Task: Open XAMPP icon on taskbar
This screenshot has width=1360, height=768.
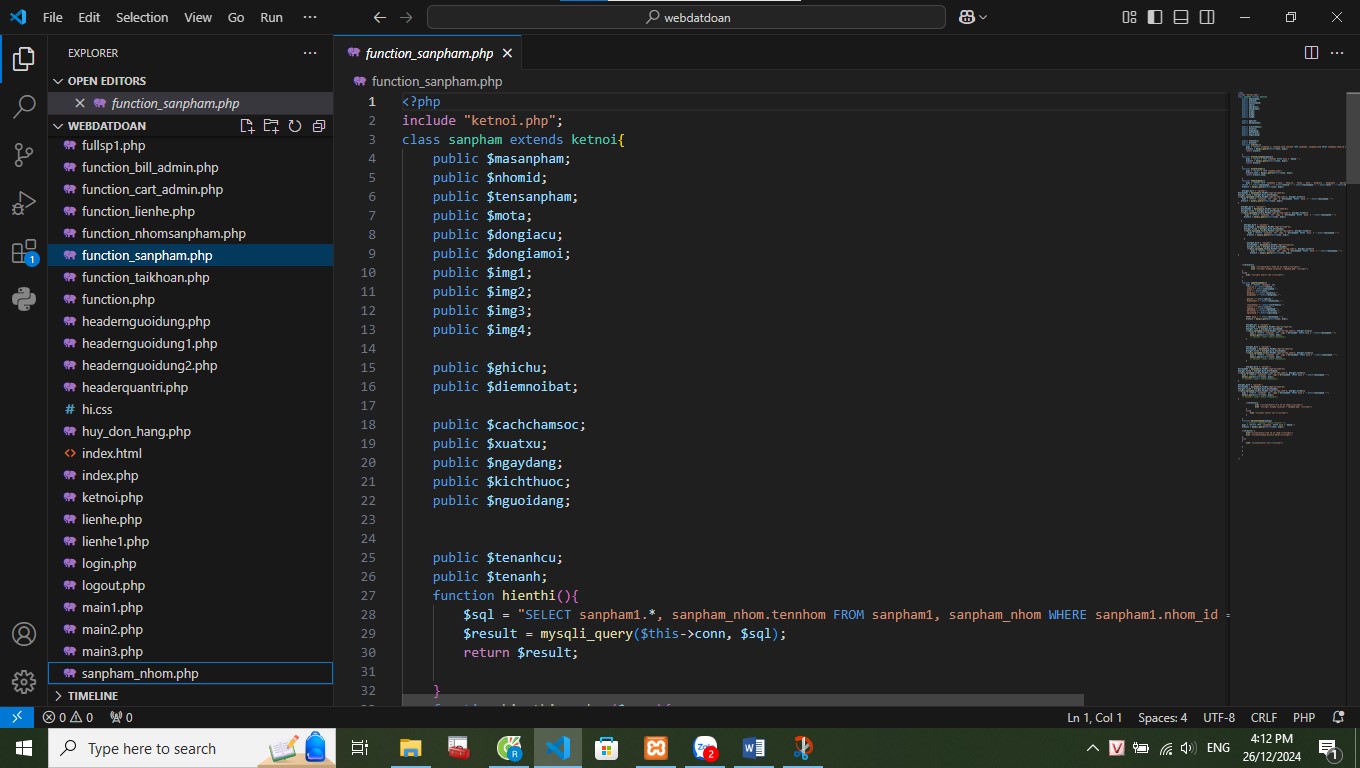Action: coord(656,748)
